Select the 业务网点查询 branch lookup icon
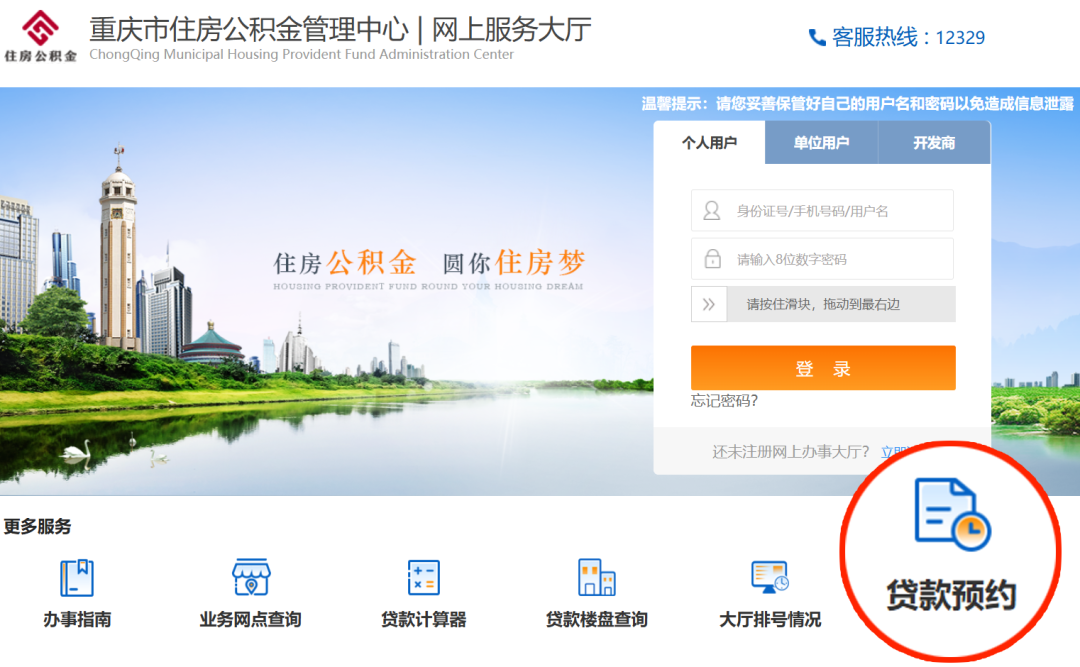1080x667 pixels. click(248, 590)
